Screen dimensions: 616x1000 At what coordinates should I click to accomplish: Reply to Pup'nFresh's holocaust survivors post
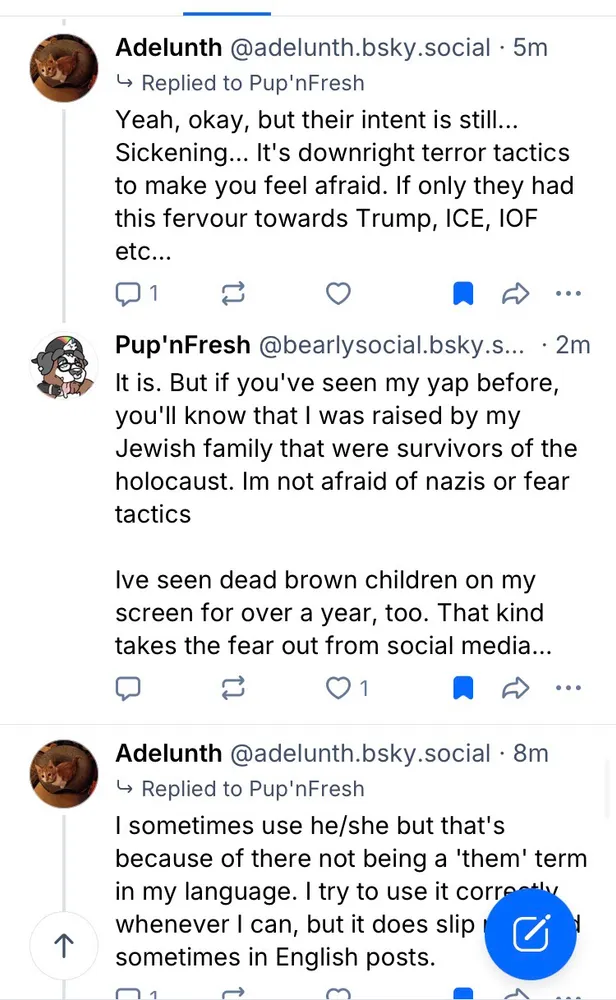click(128, 688)
